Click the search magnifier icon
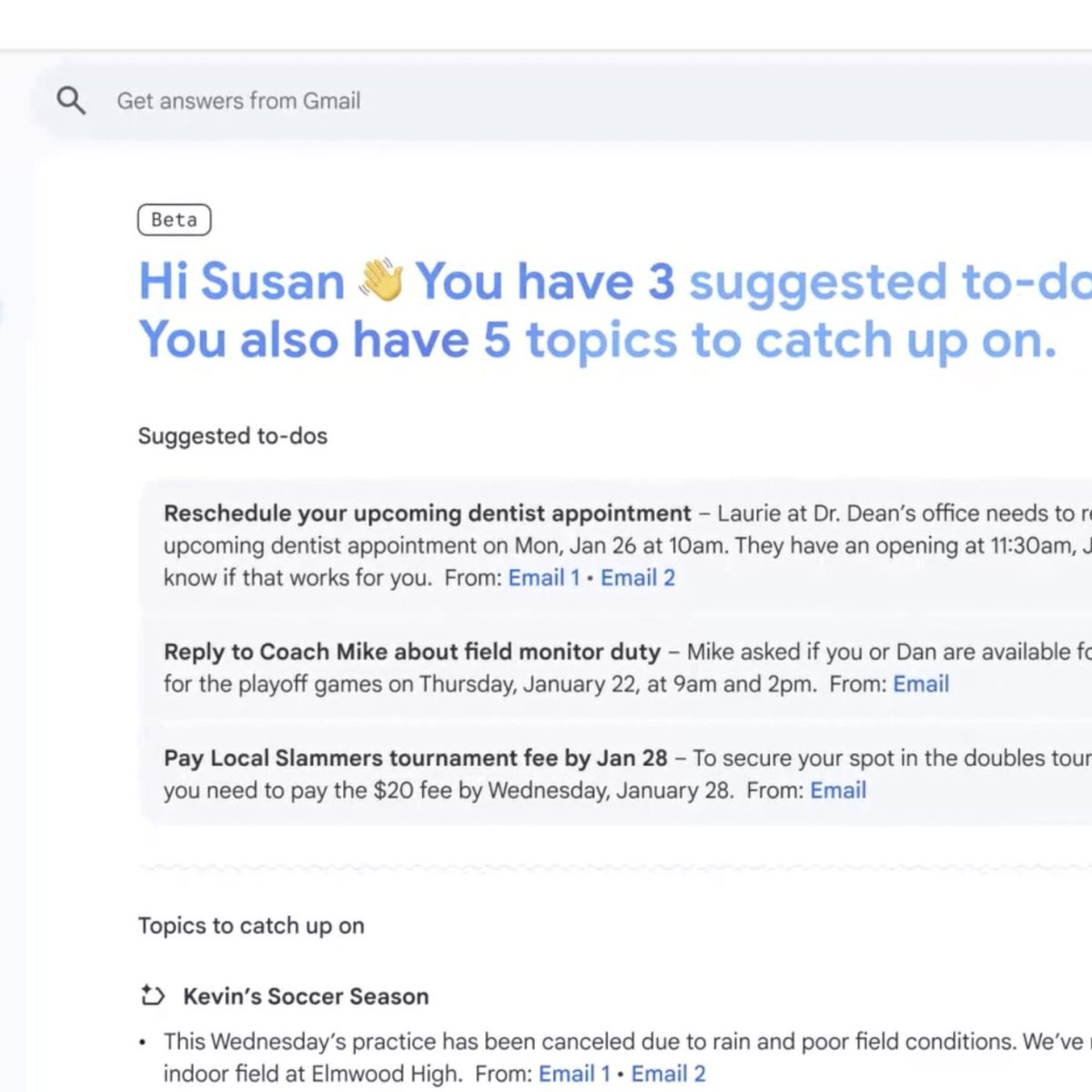The height and width of the screenshot is (1092, 1092). click(x=71, y=100)
